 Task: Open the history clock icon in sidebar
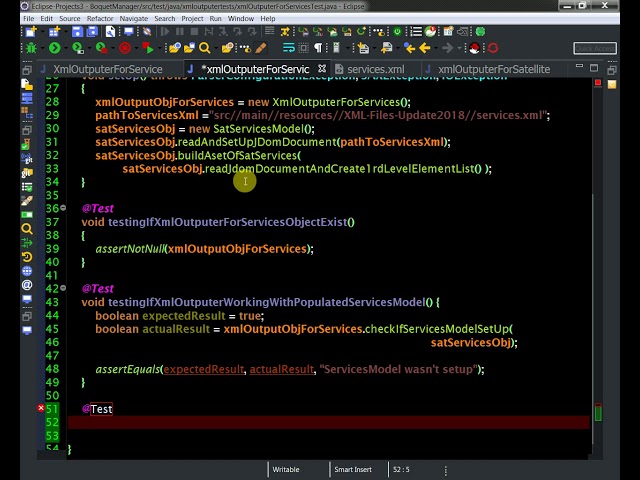(28, 257)
